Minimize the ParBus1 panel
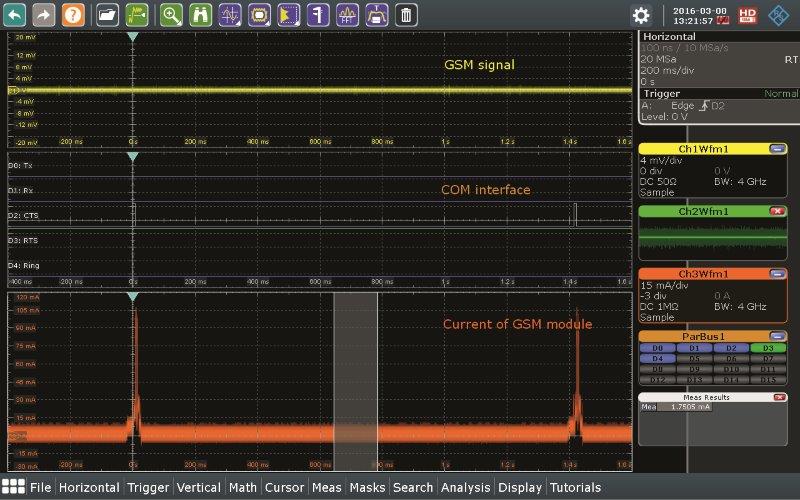 click(x=776, y=336)
